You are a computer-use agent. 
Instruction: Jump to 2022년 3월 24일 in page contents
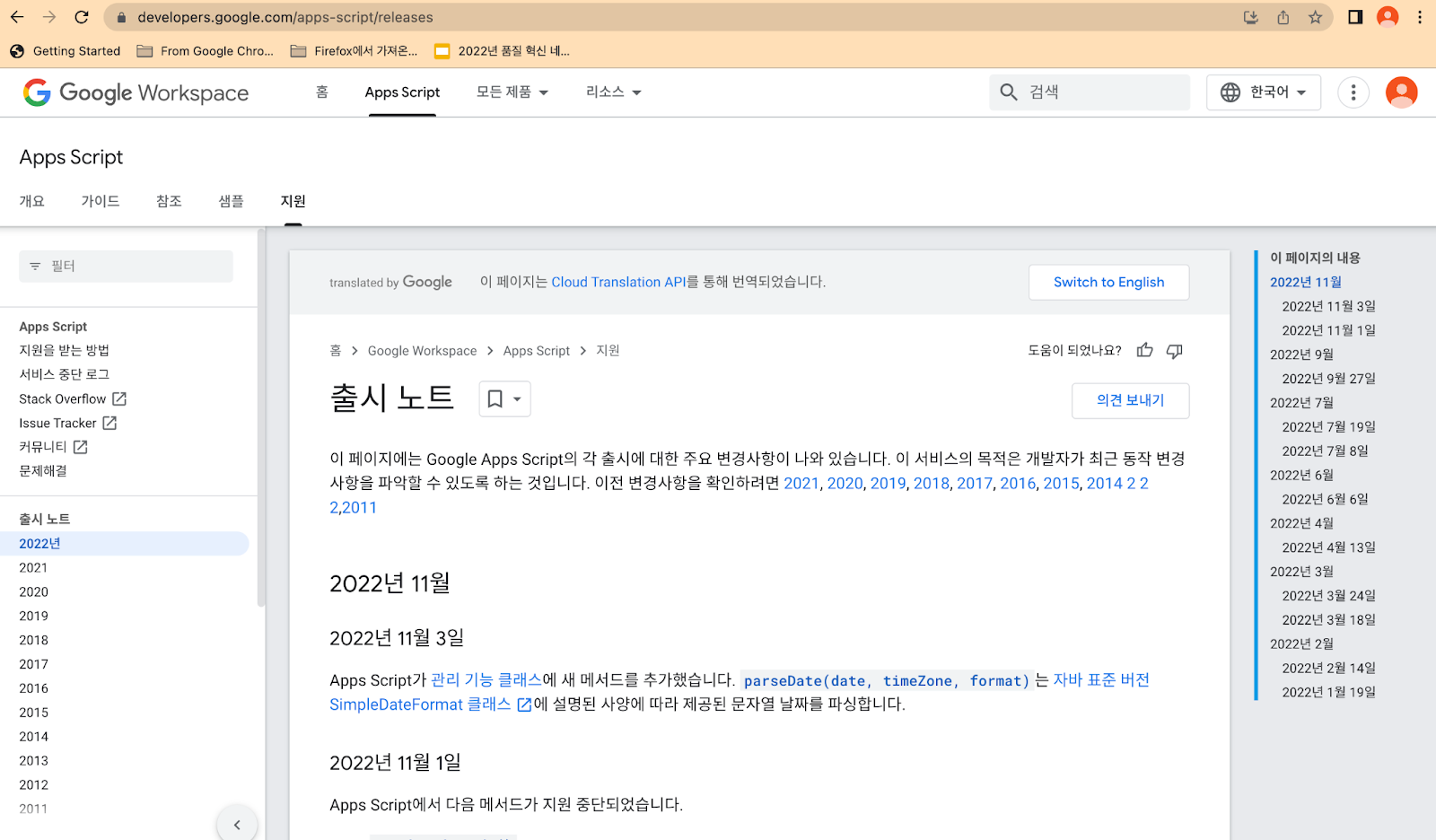[x=1329, y=596]
